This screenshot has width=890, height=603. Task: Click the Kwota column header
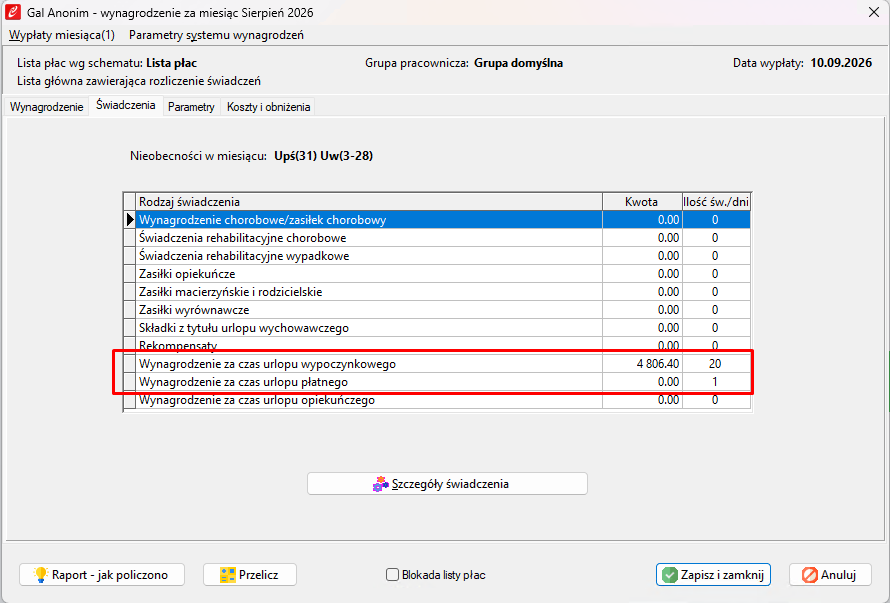[x=642, y=202]
